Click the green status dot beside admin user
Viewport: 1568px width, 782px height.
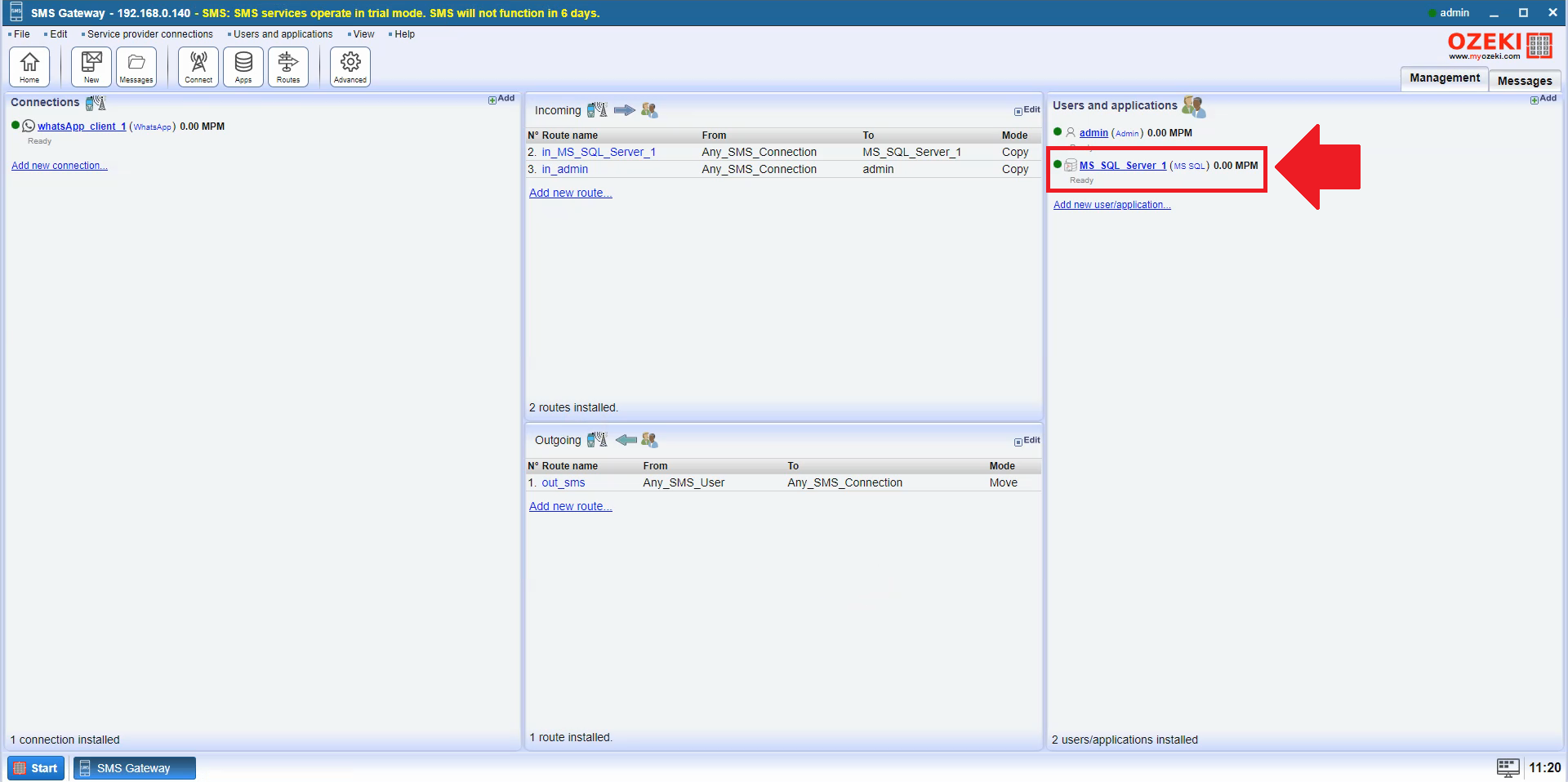click(1058, 131)
